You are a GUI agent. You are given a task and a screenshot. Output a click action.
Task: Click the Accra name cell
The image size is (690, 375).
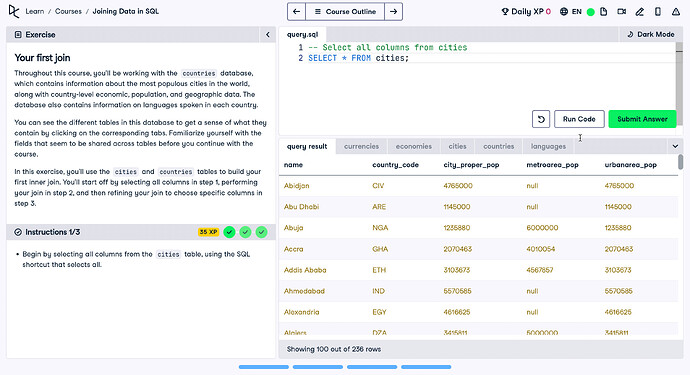coord(294,249)
